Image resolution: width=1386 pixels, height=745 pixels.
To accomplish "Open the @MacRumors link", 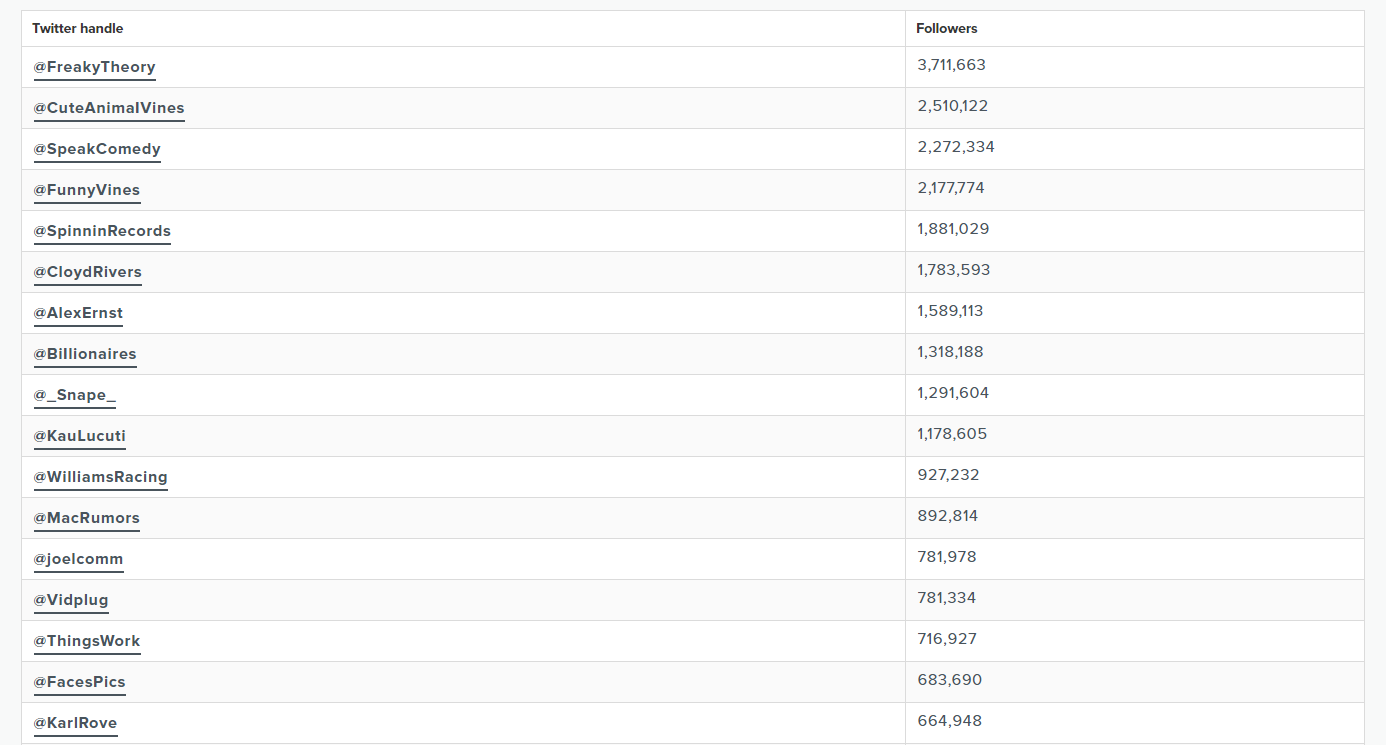I will [x=87, y=518].
